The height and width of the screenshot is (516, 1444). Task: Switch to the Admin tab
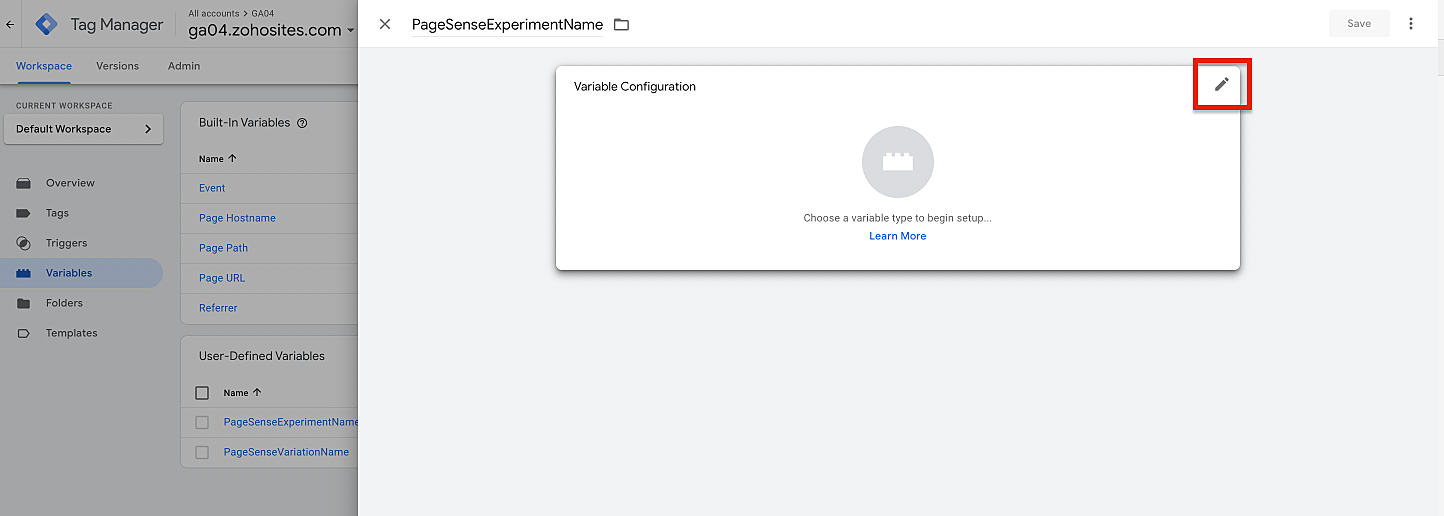184,66
